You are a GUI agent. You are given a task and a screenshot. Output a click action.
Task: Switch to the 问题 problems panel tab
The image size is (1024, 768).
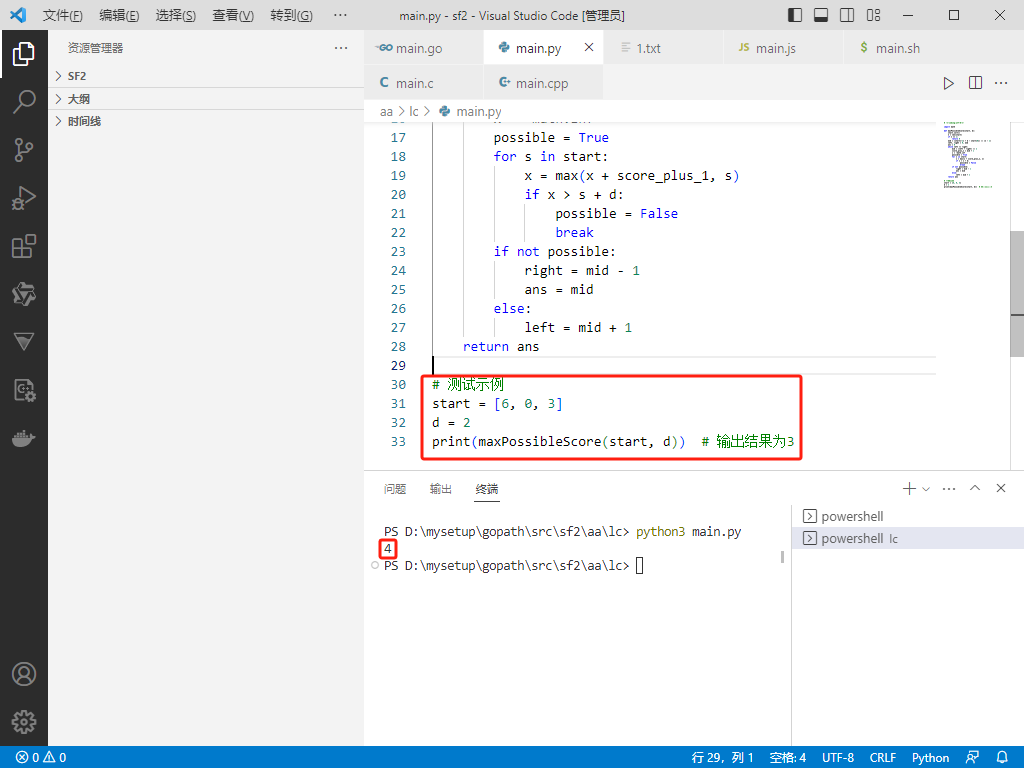(x=394, y=488)
